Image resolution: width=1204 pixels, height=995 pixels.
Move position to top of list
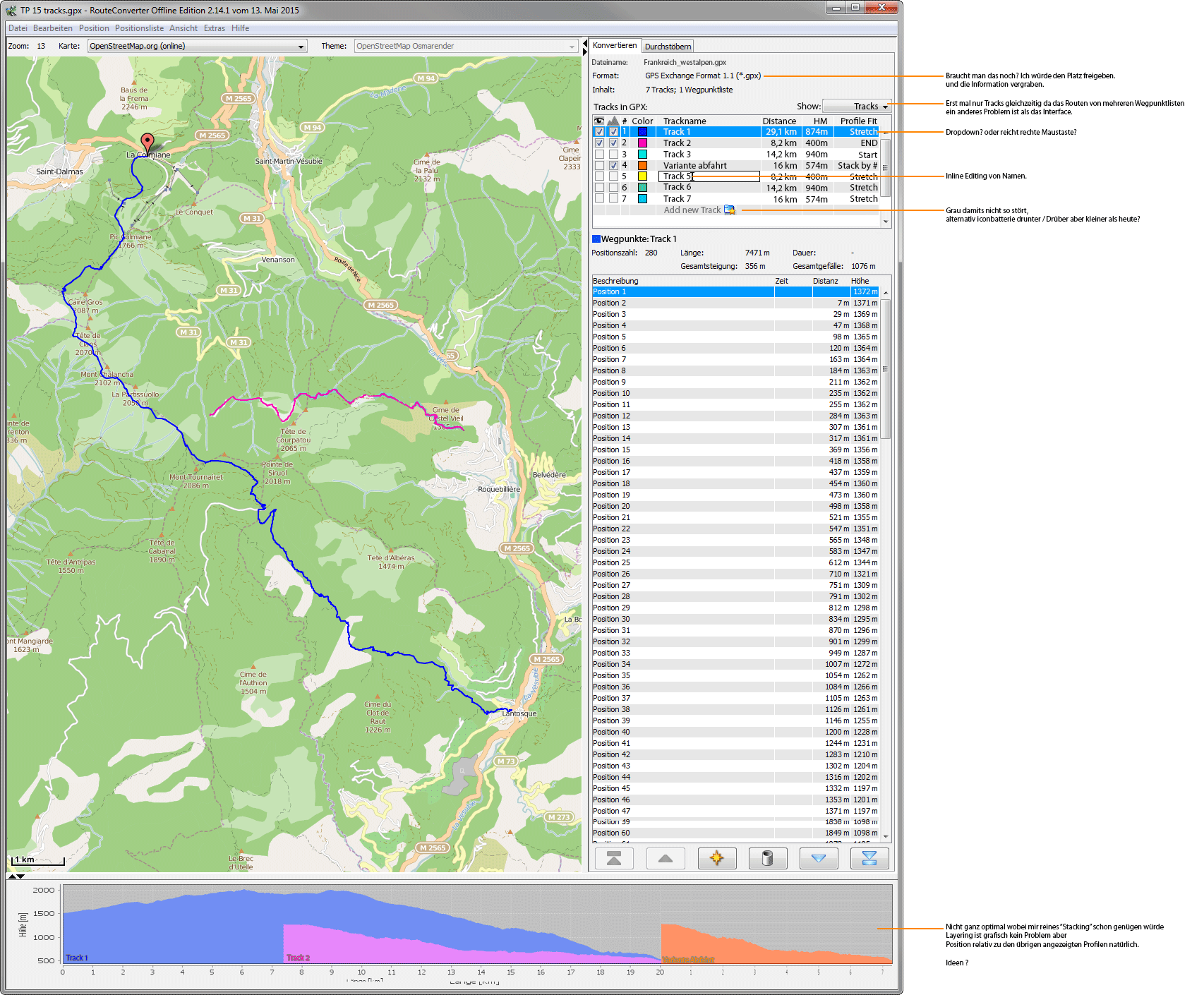(614, 858)
